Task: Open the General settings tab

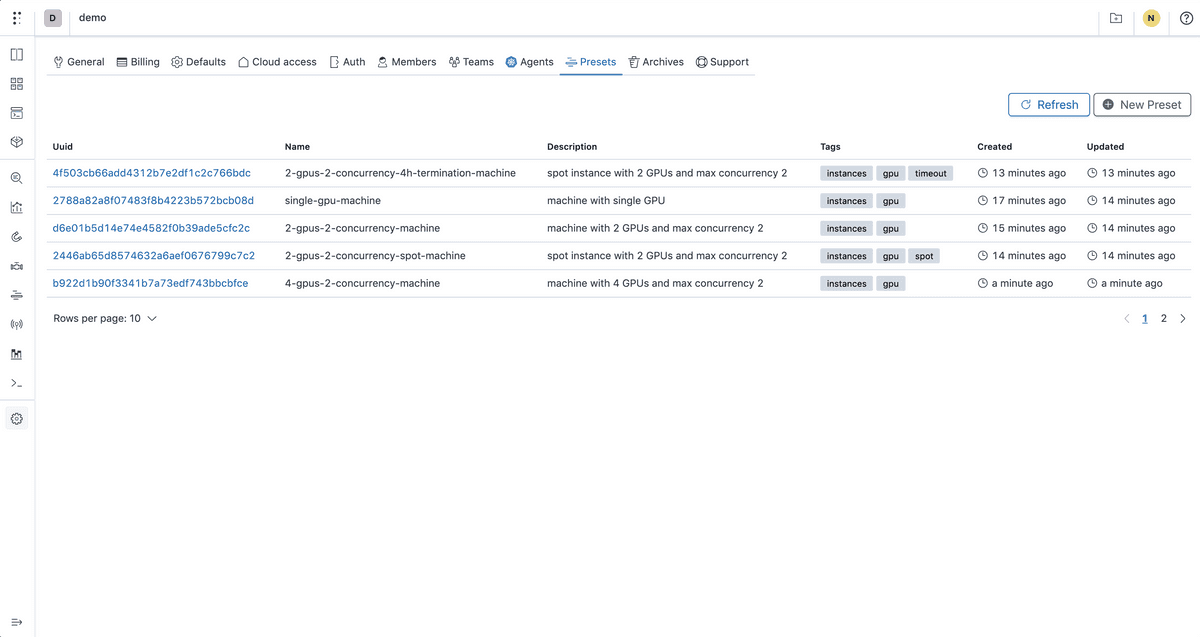Action: [x=79, y=62]
